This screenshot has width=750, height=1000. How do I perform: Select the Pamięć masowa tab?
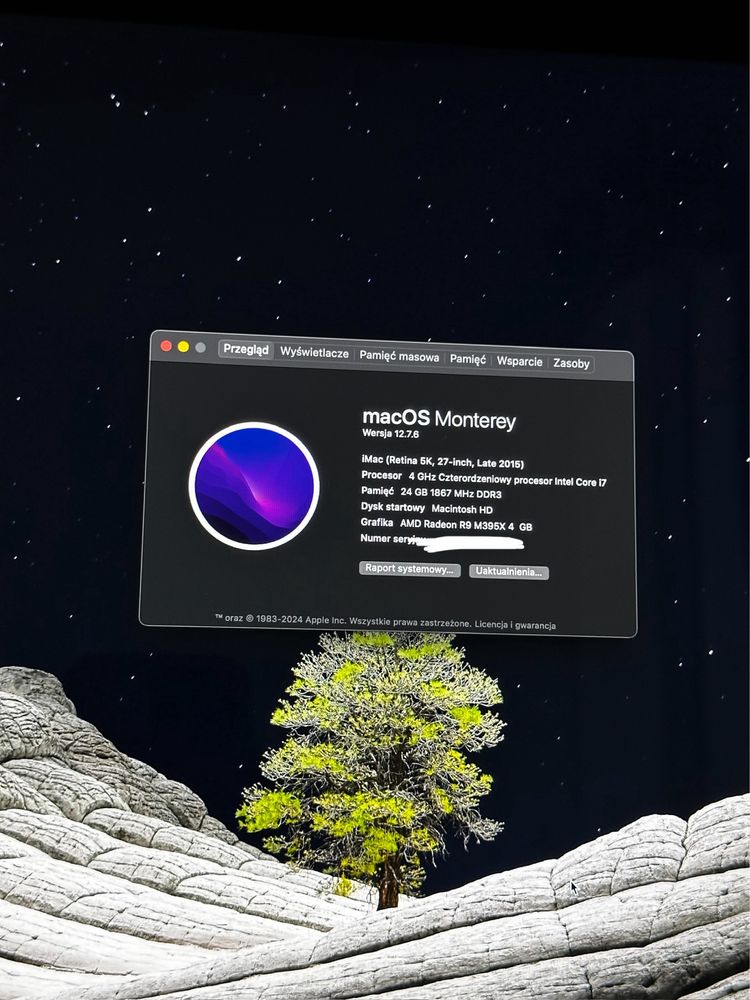399,357
